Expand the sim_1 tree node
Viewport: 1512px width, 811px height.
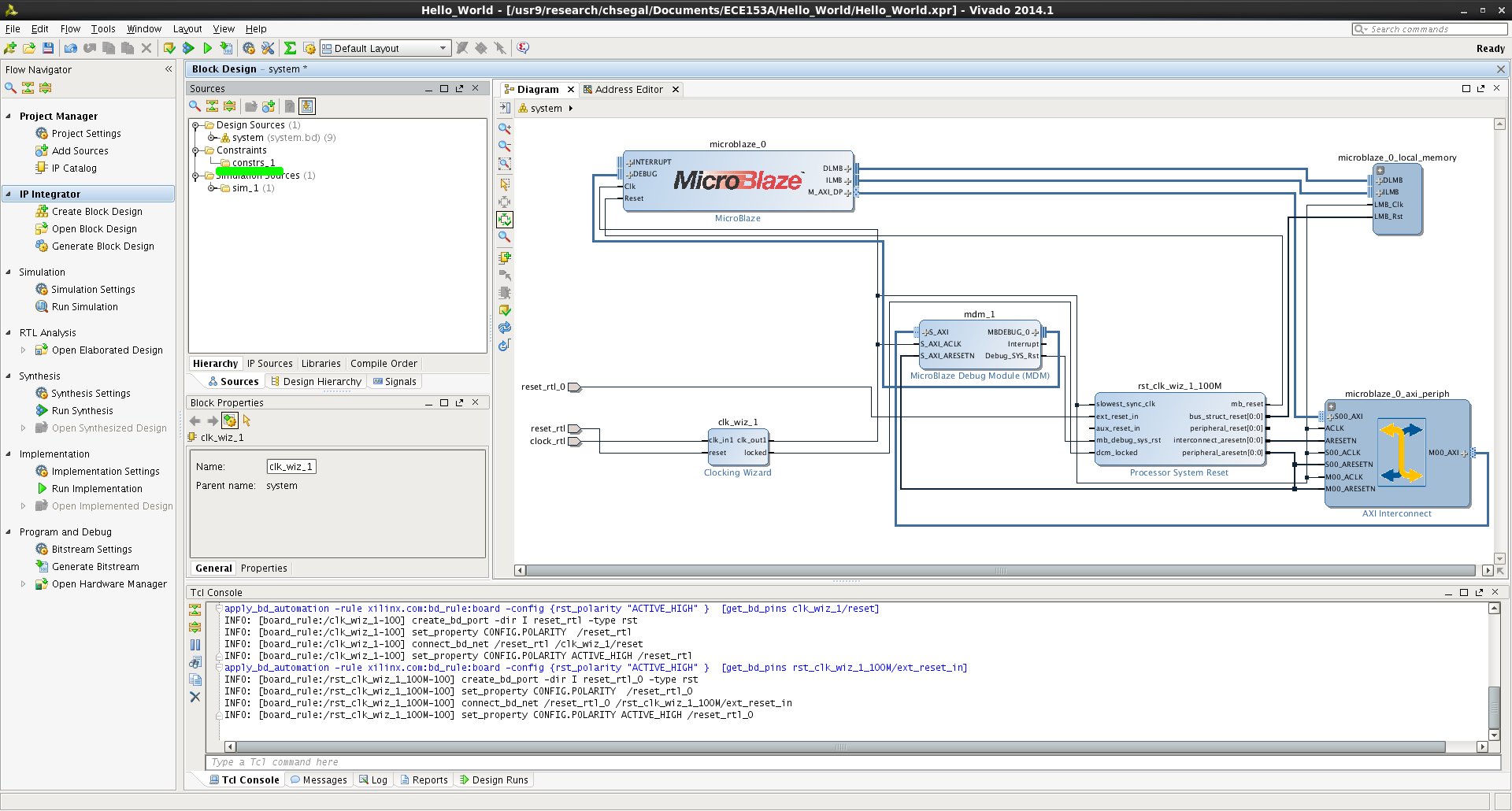(211, 188)
